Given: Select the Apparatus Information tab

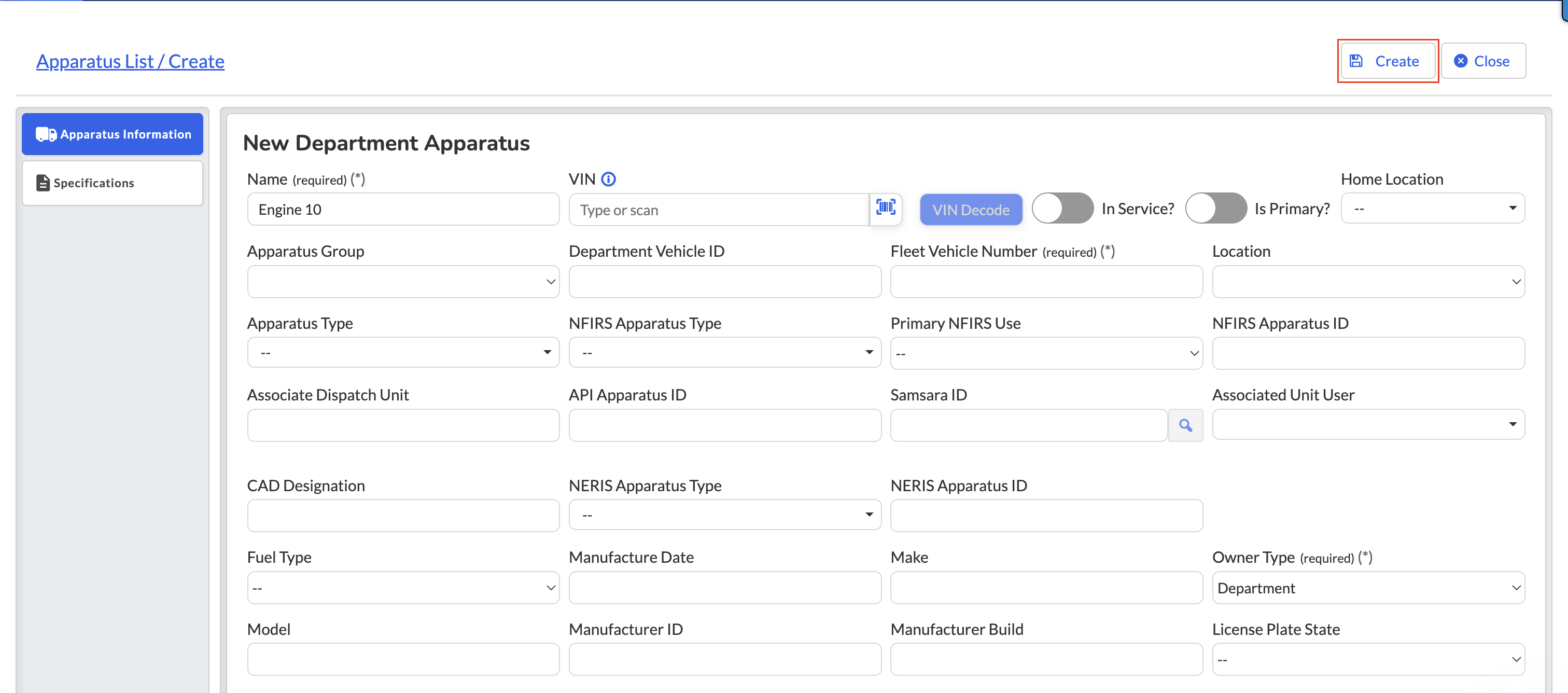Looking at the screenshot, I should pos(113,134).
